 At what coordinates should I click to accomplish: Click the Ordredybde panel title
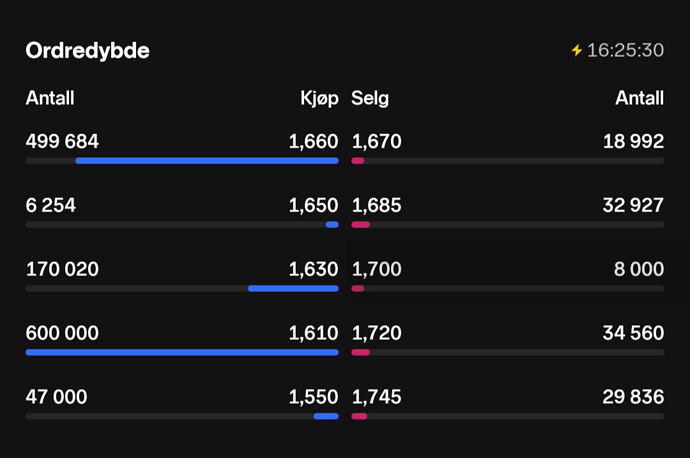[x=88, y=50]
